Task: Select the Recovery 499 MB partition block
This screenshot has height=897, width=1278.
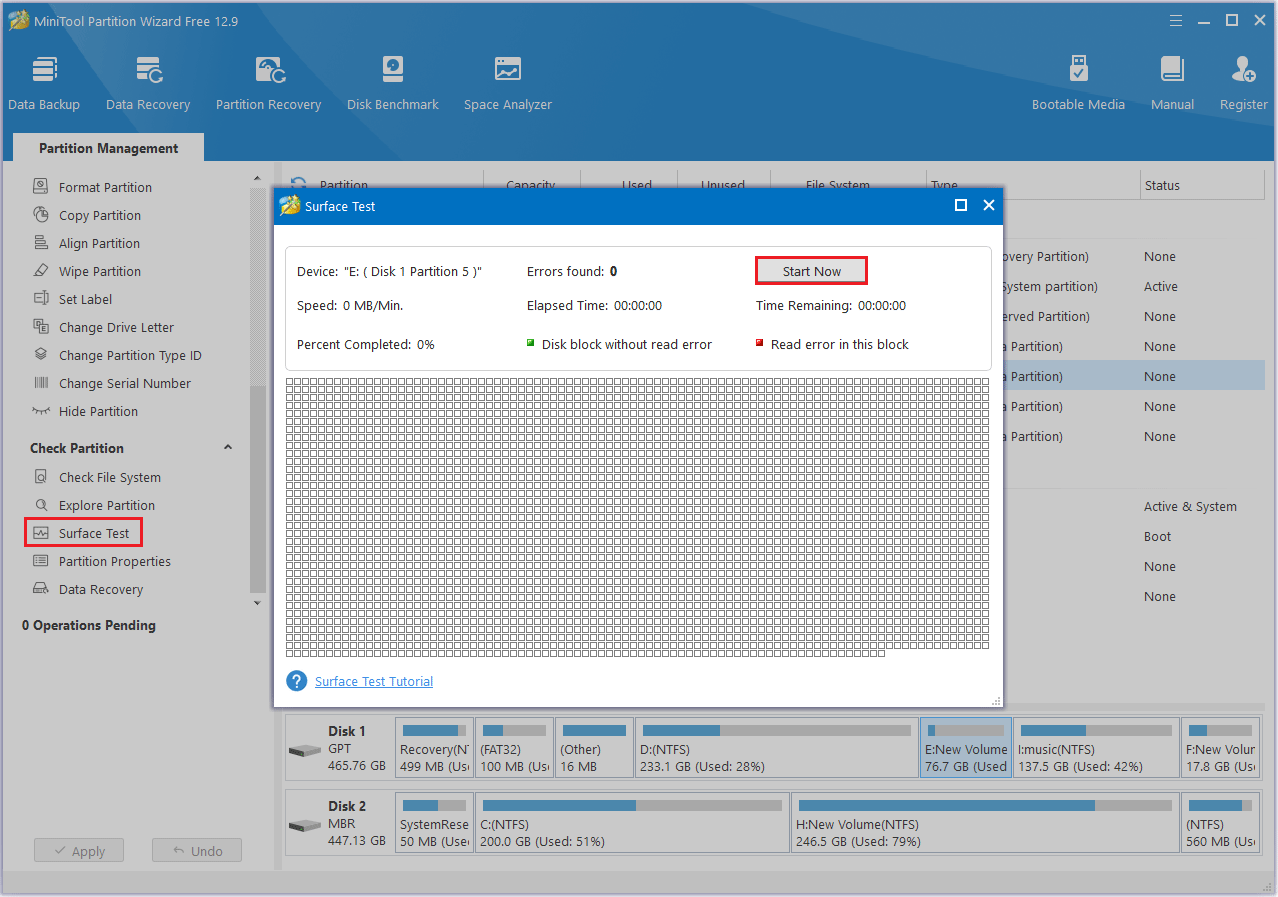Action: coord(434,747)
